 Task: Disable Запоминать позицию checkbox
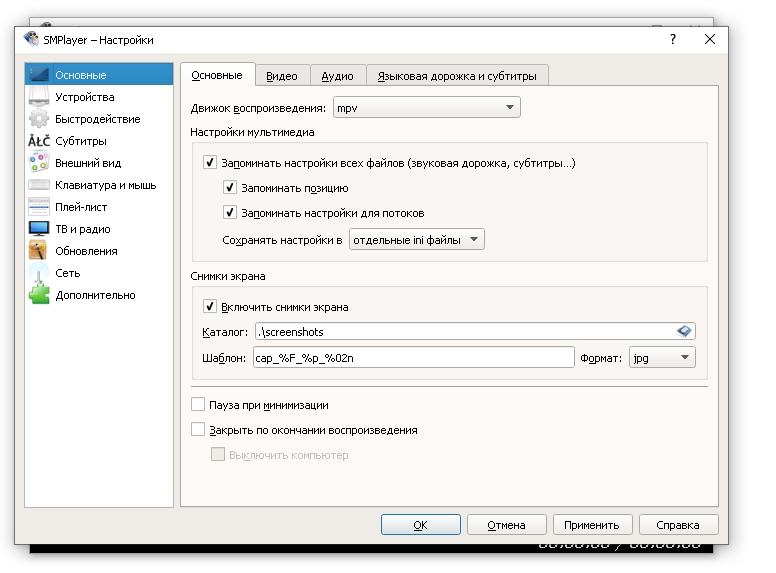[230, 188]
